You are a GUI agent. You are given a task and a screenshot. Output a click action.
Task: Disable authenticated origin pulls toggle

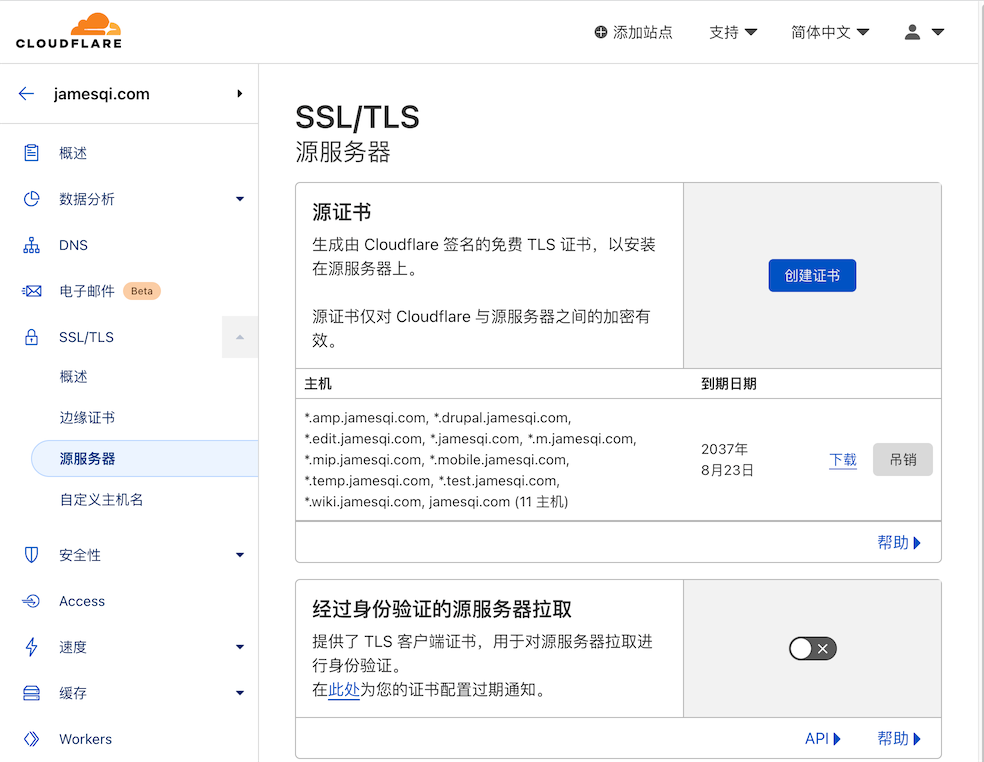coord(812,648)
